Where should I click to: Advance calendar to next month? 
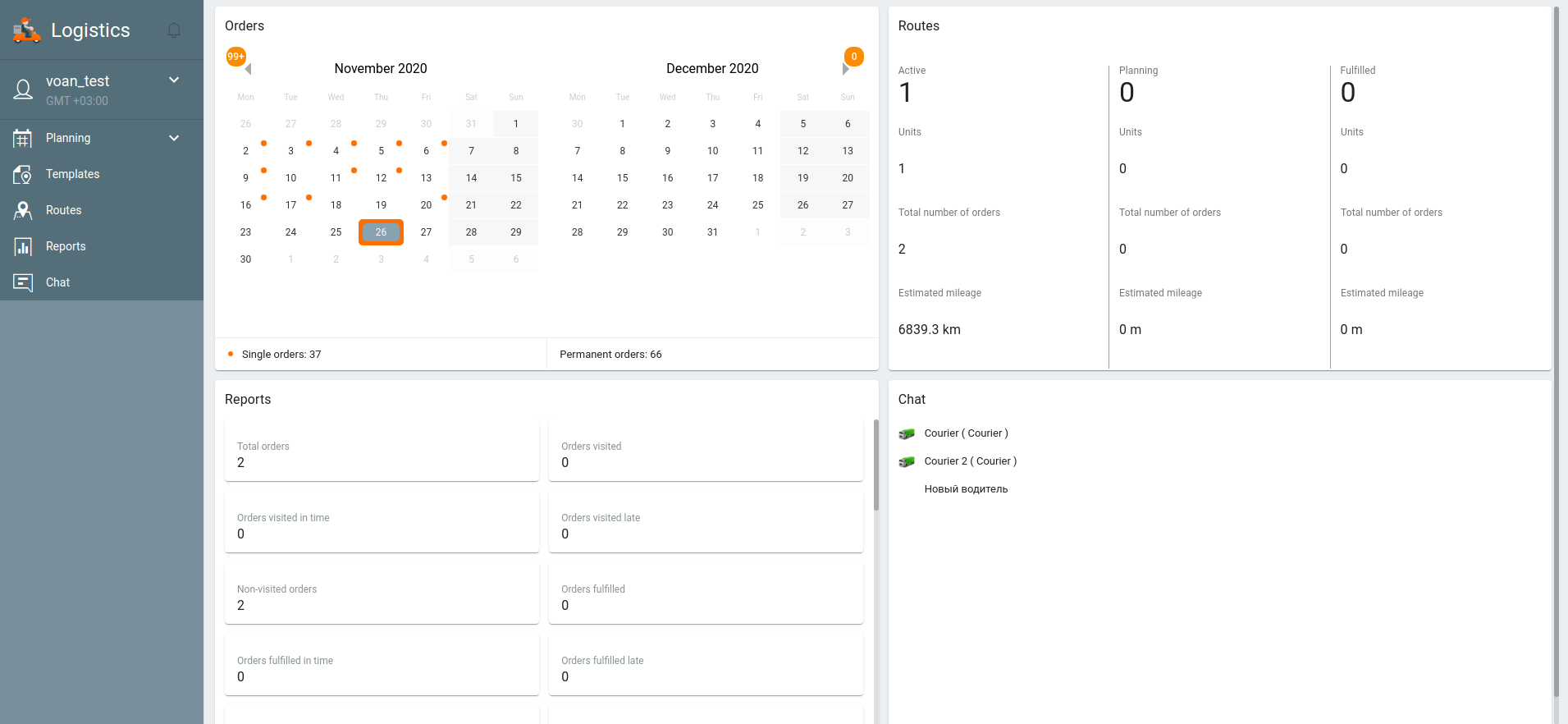[846, 69]
